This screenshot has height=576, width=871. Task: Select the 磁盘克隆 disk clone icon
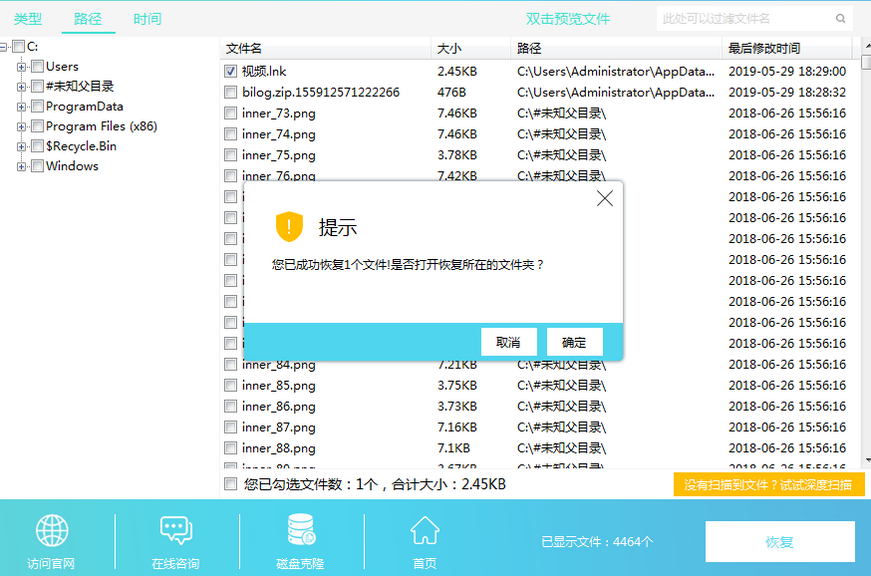(299, 530)
